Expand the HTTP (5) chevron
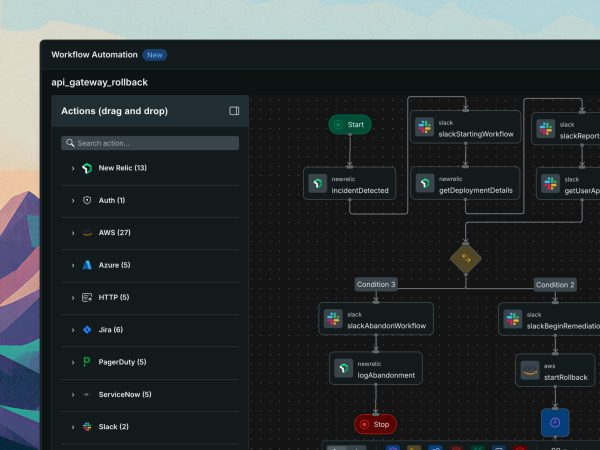This screenshot has height=450, width=600. point(73,297)
